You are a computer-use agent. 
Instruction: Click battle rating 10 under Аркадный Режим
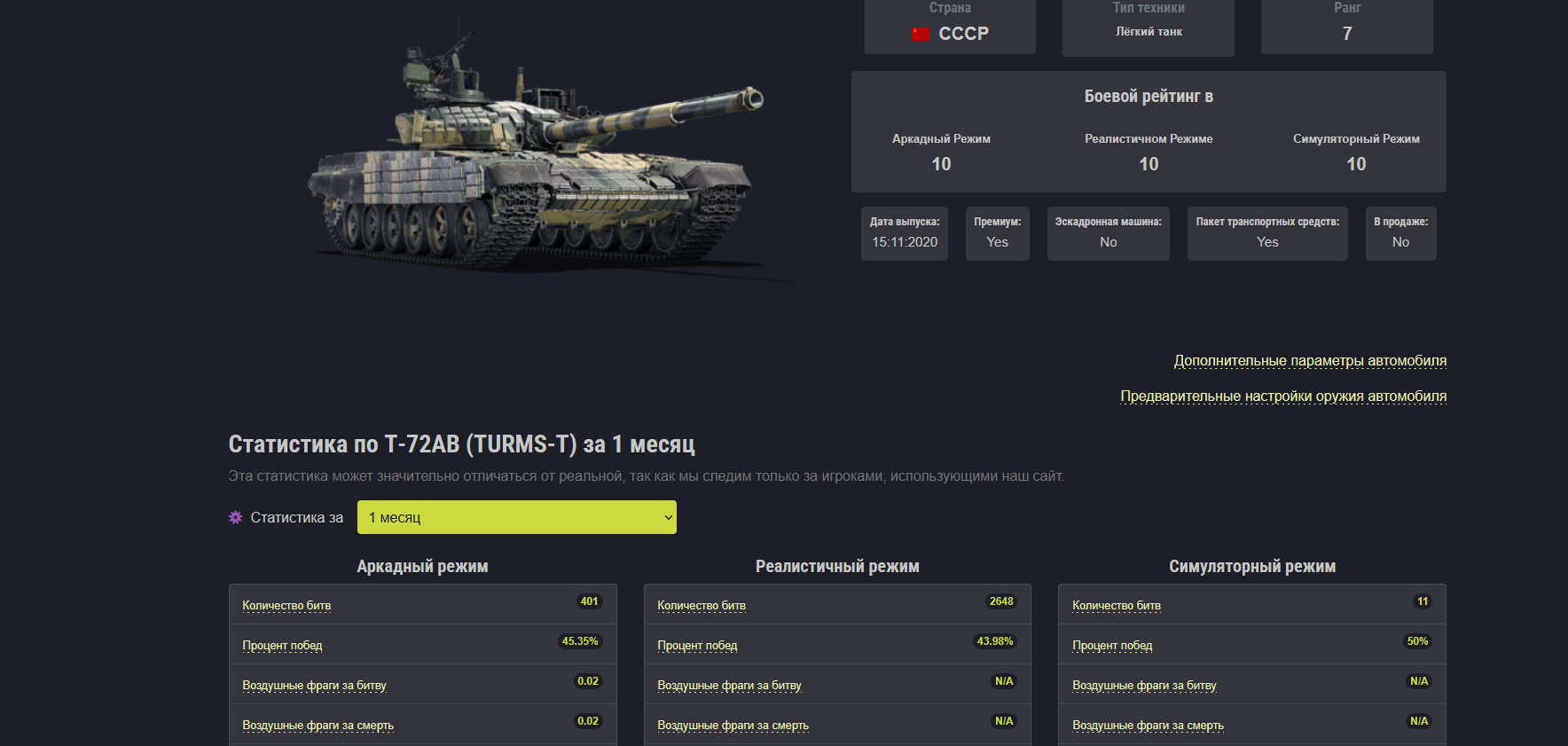coord(941,164)
